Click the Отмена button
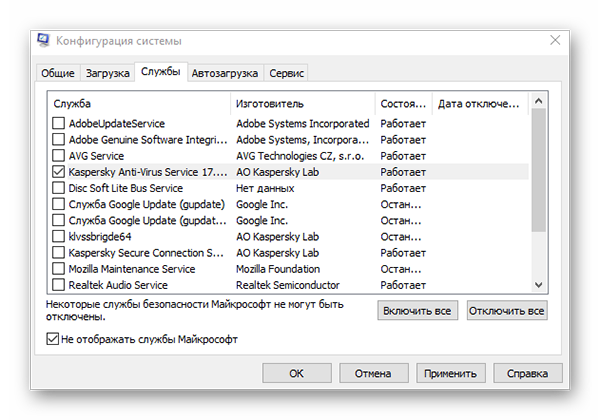600x420 pixels. 373,373
